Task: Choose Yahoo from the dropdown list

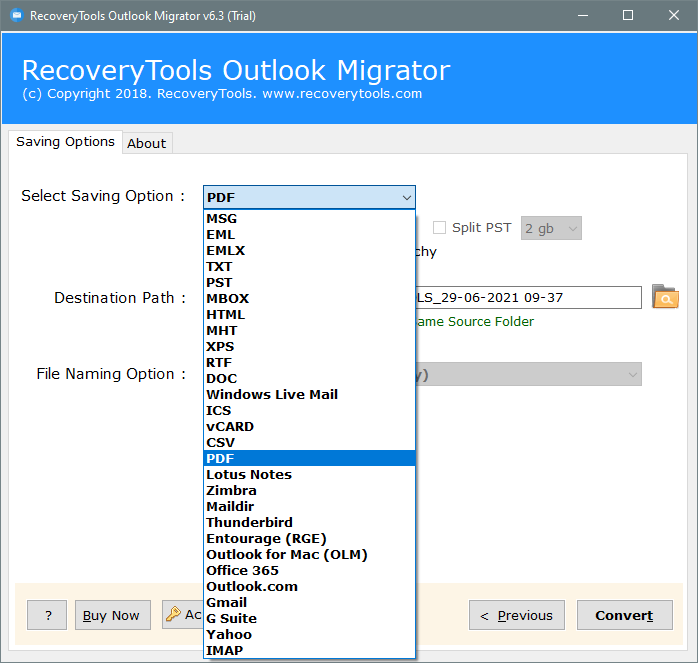Action: click(309, 635)
